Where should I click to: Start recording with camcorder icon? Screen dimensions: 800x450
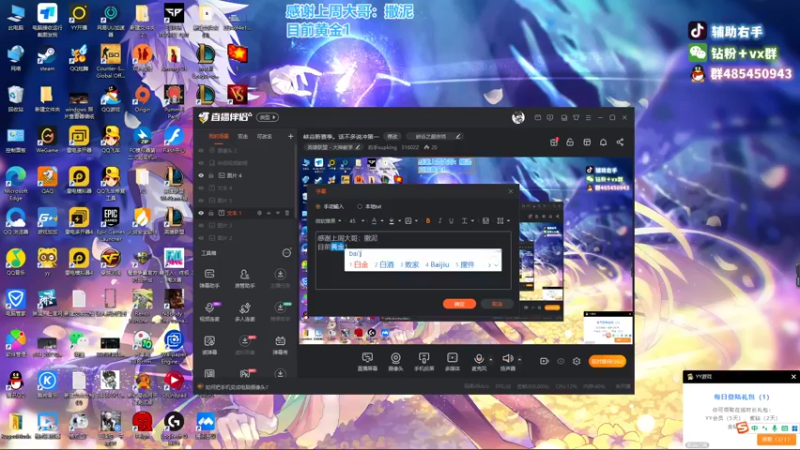click(x=544, y=361)
